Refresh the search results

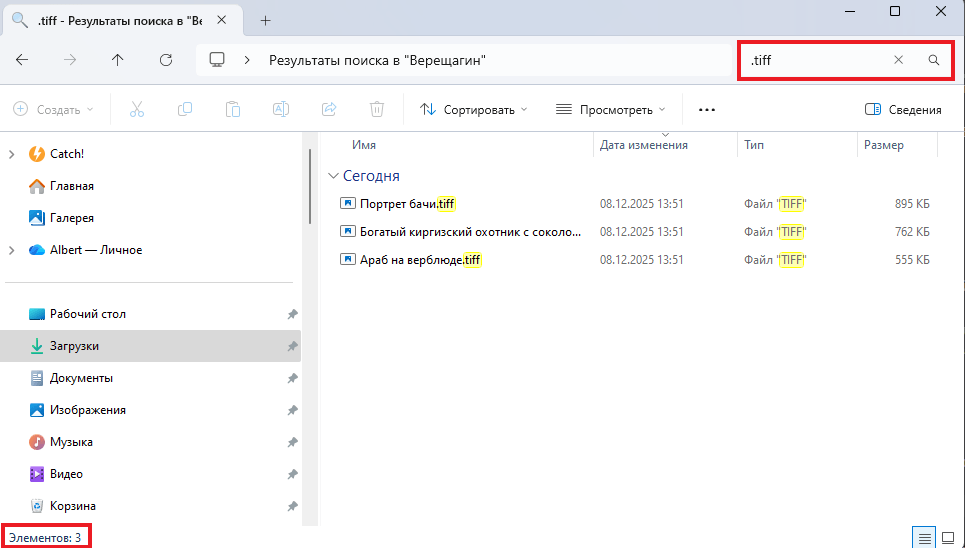pos(166,60)
